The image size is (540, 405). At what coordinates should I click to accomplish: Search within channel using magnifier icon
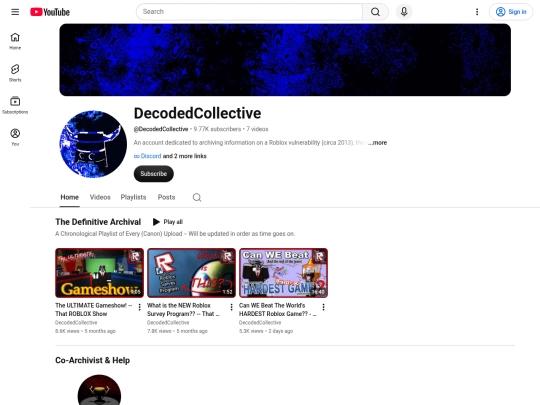tap(197, 197)
